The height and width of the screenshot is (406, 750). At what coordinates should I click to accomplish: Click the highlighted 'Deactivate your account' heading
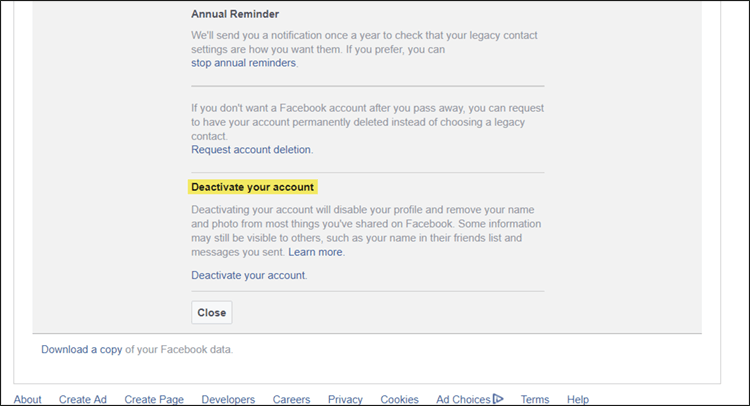253,187
